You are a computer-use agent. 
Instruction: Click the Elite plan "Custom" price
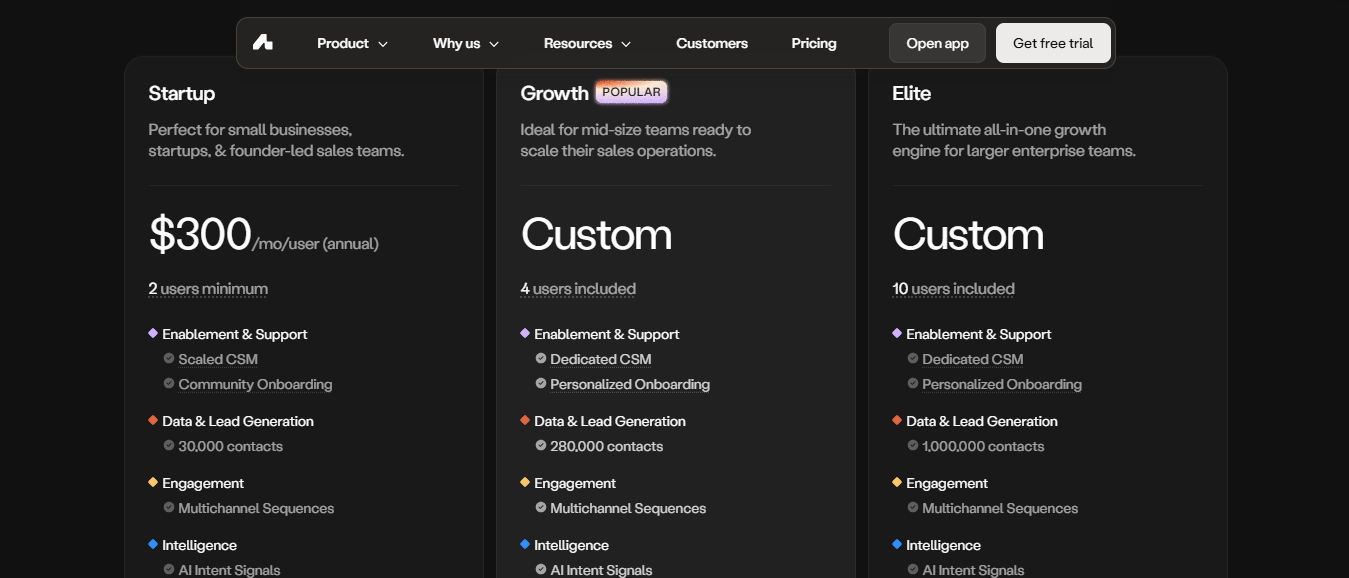coord(968,234)
